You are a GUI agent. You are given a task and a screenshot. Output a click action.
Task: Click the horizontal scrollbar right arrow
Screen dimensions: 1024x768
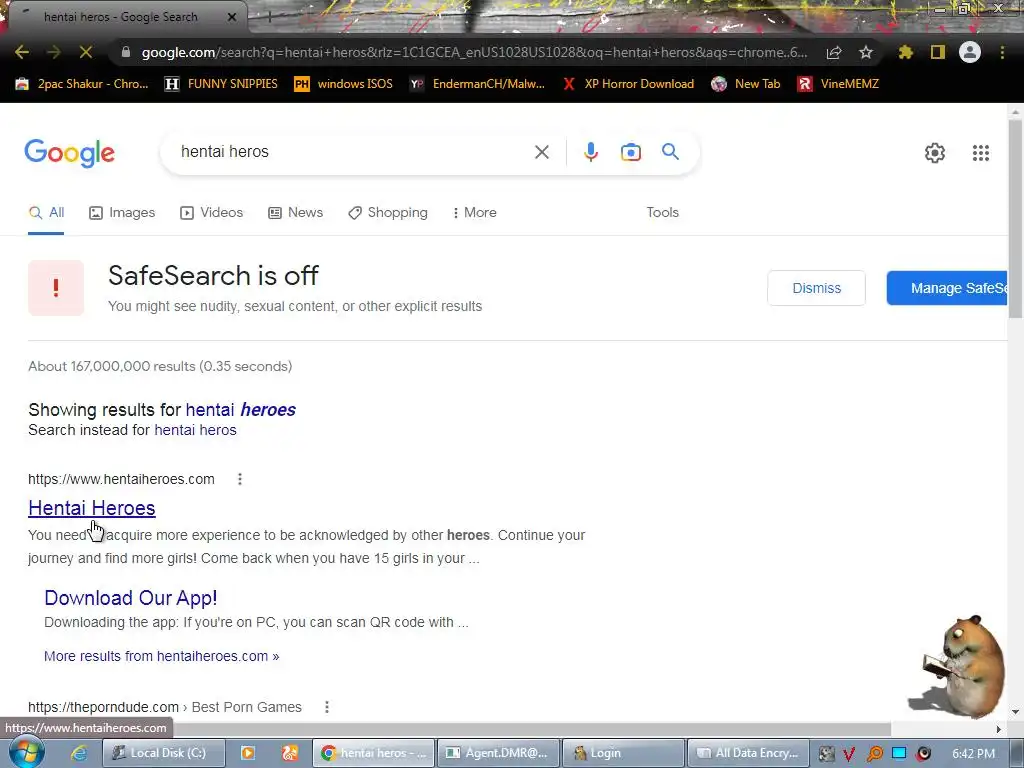tap(999, 729)
